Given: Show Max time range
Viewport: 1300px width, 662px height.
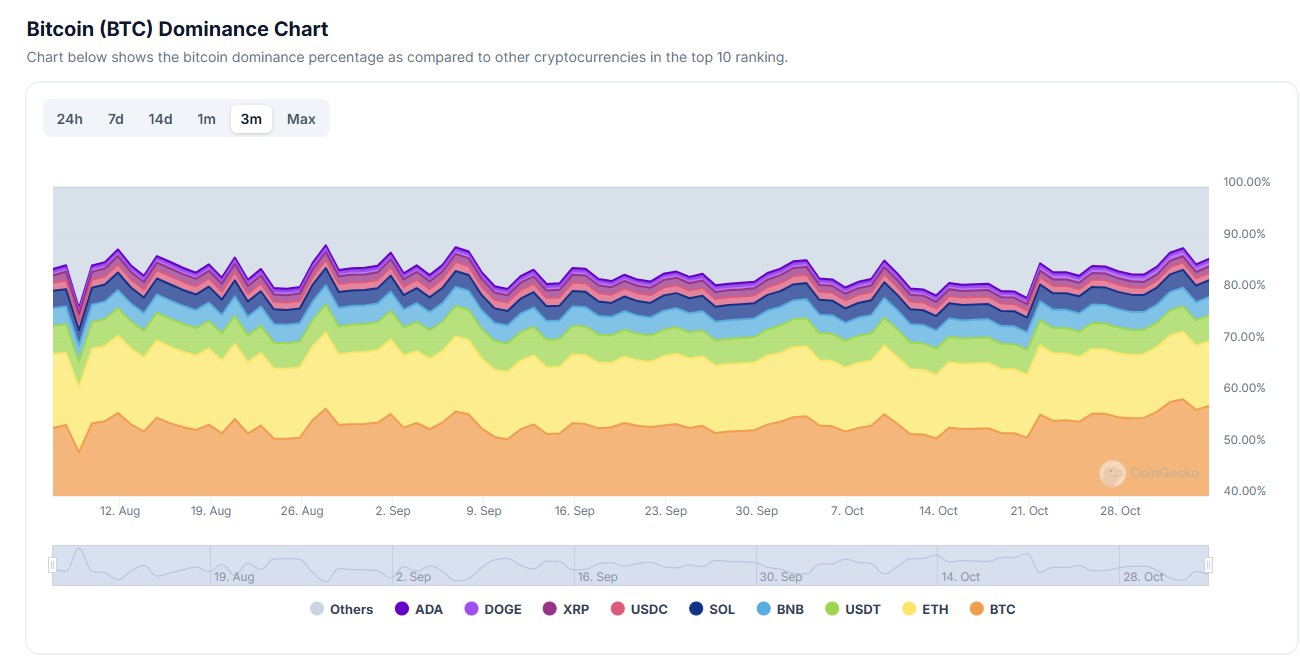Looking at the screenshot, I should (301, 119).
